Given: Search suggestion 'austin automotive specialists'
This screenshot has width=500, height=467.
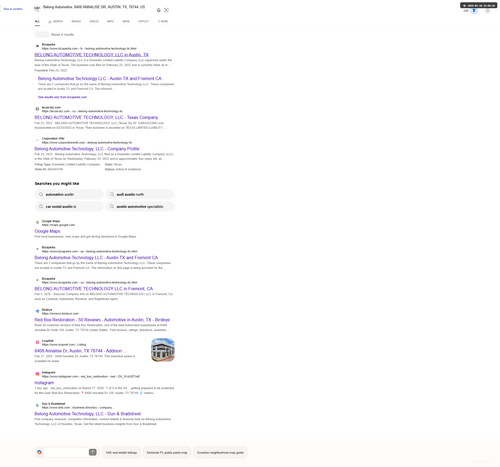Looking at the screenshot, I should point(140,207).
